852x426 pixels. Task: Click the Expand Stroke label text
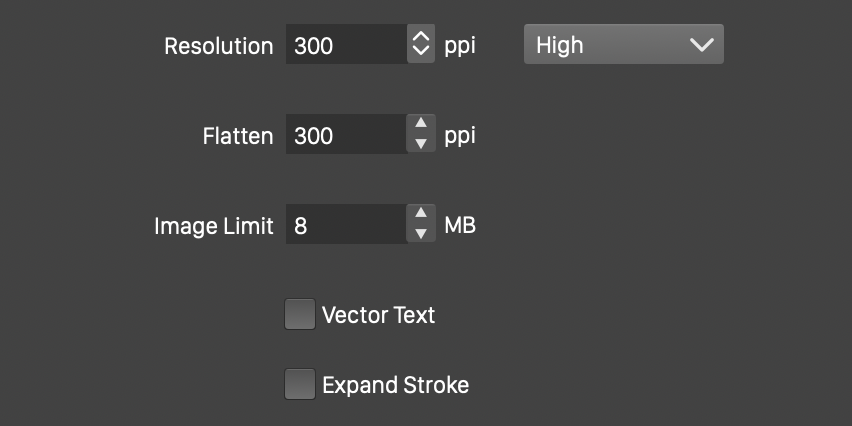pyautogui.click(x=395, y=385)
